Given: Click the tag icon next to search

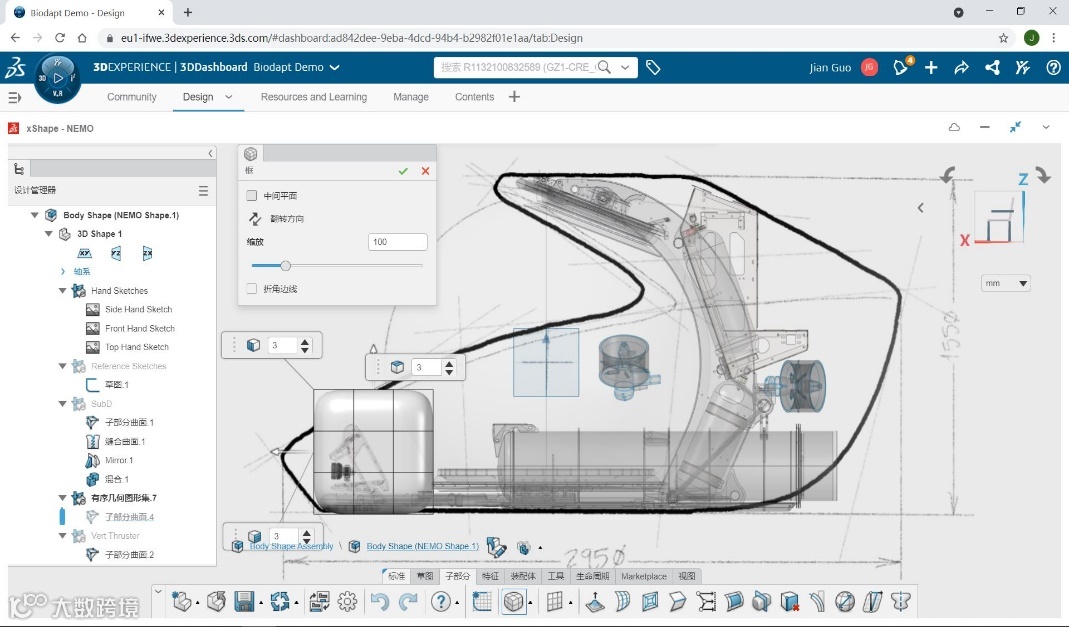Looking at the screenshot, I should pyautogui.click(x=653, y=67).
